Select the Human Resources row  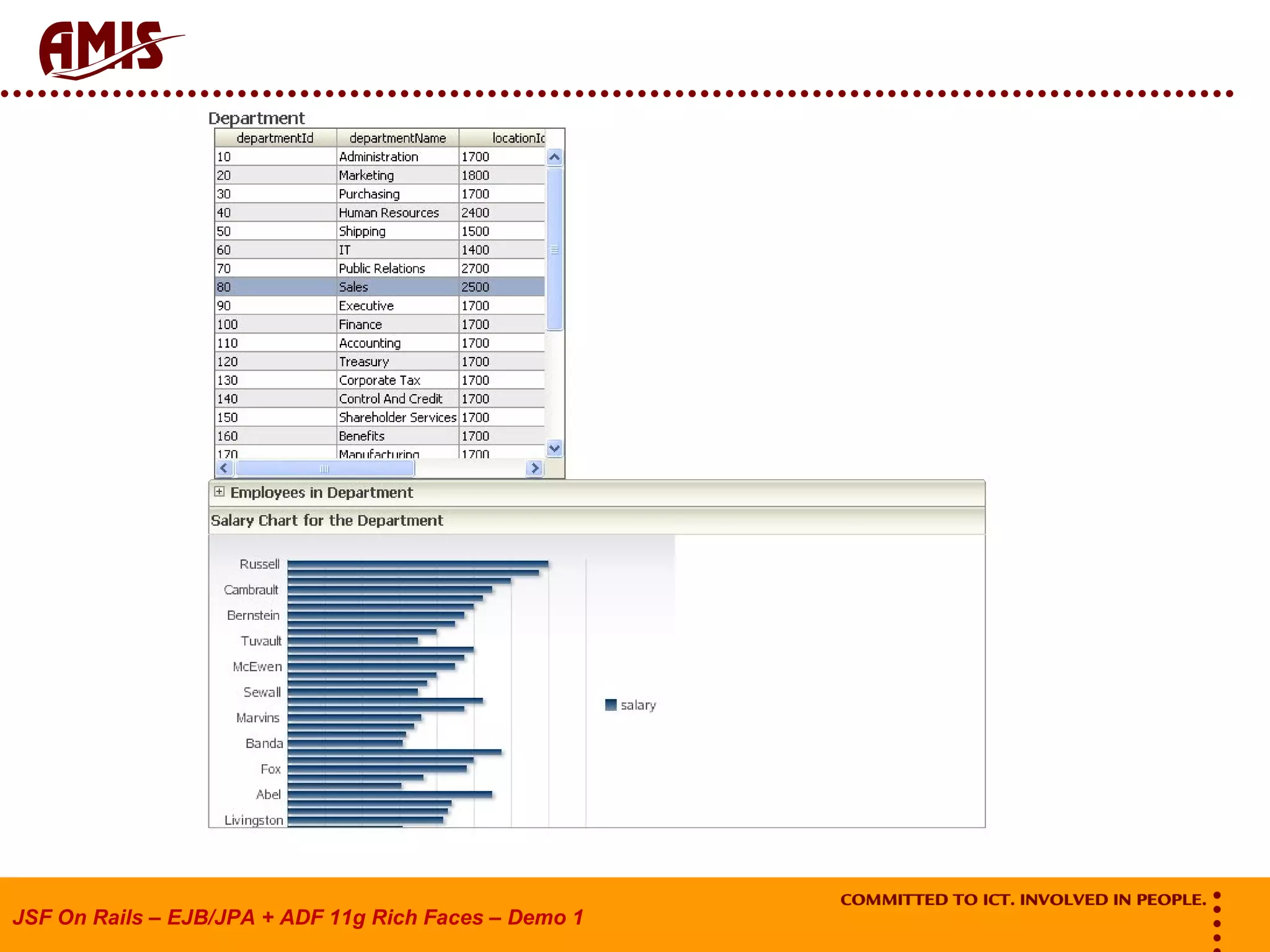[388, 213]
